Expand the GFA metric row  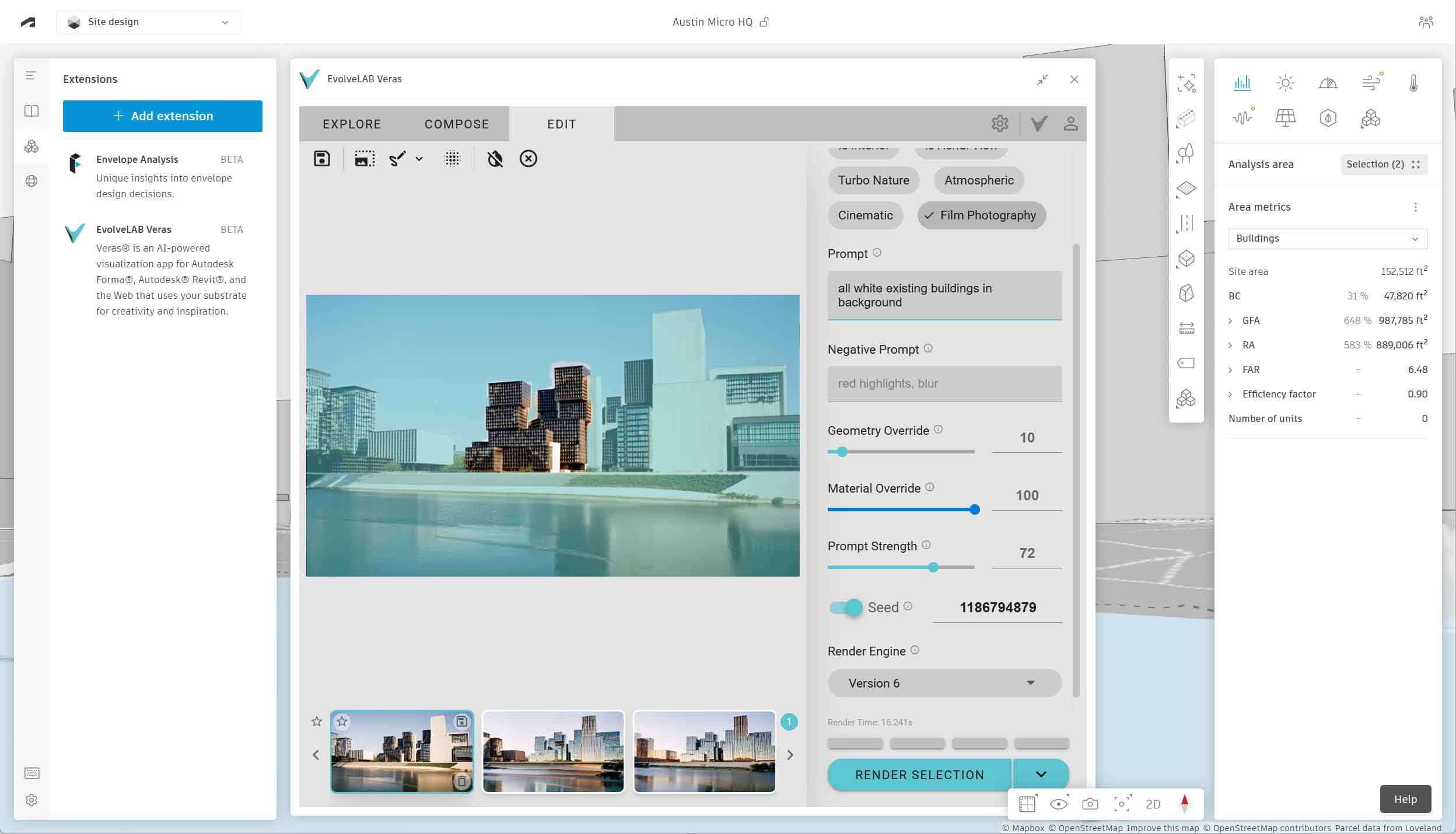point(1232,320)
